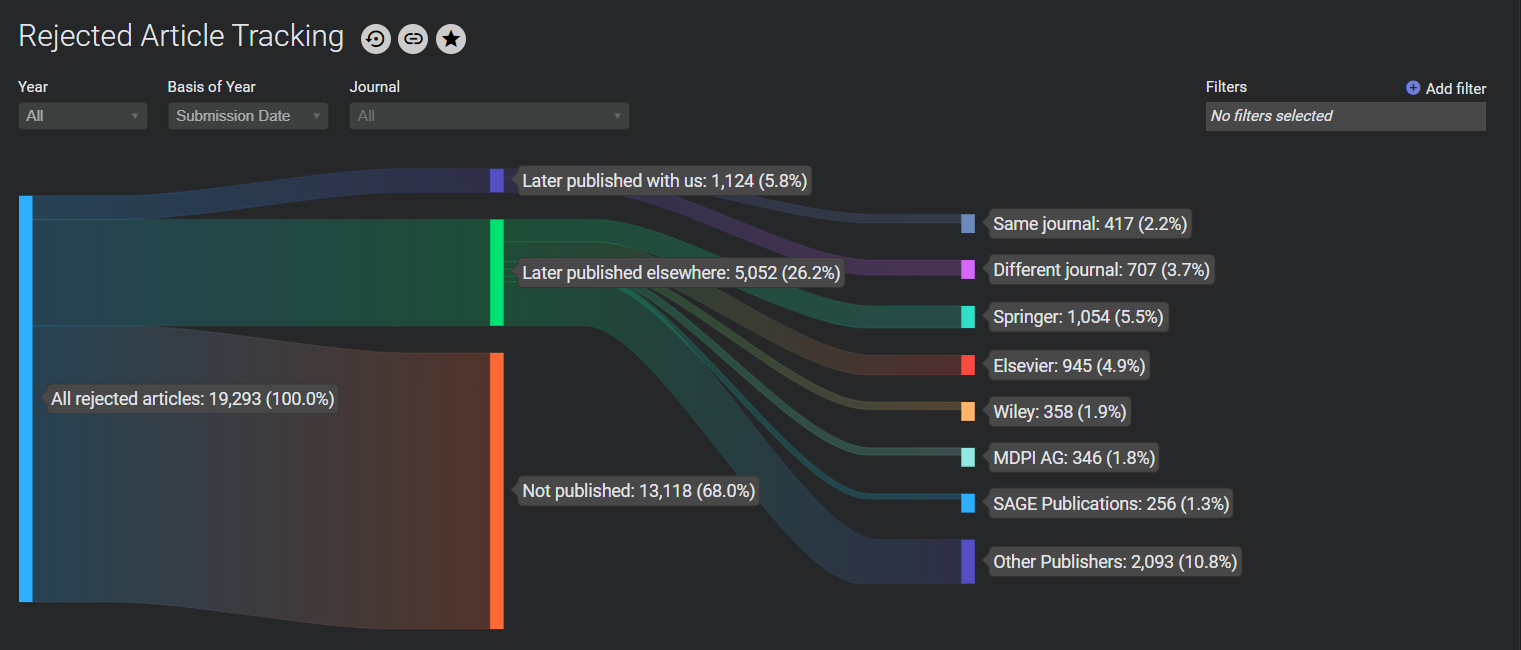This screenshot has height=650, width=1521.
Task: Click the reset/history icon beside the title
Action: (375, 39)
